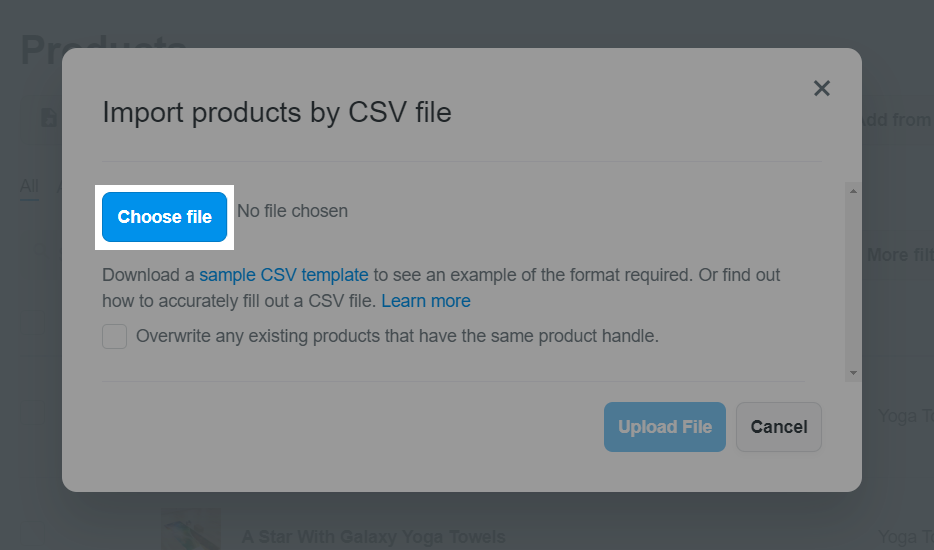Click the overwrite existing products label text
Screen dimensions: 934x550
coord(397,337)
